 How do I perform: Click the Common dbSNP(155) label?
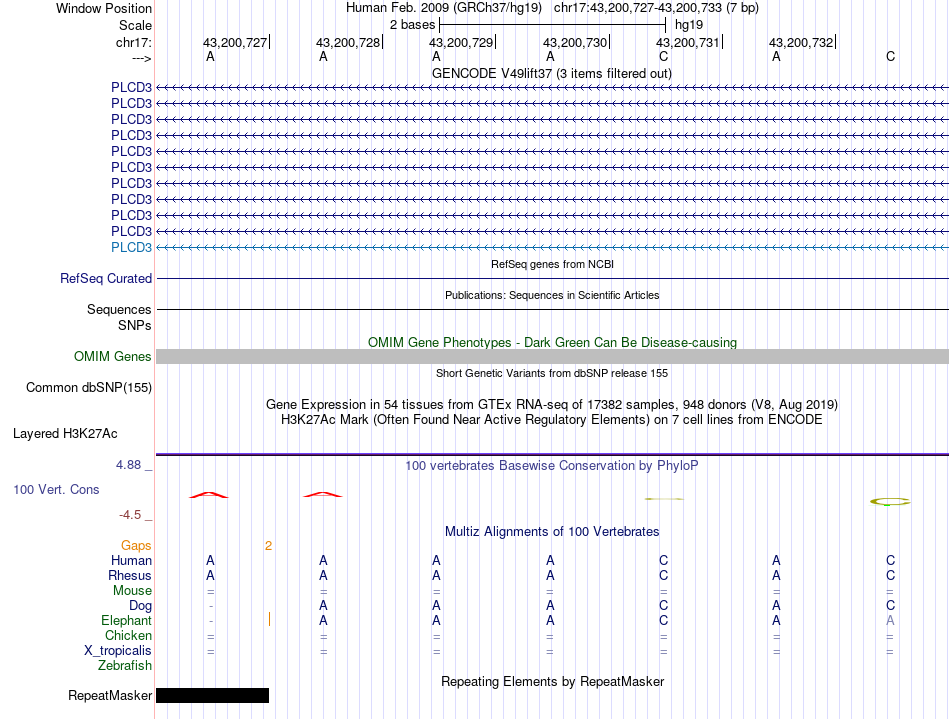point(88,388)
